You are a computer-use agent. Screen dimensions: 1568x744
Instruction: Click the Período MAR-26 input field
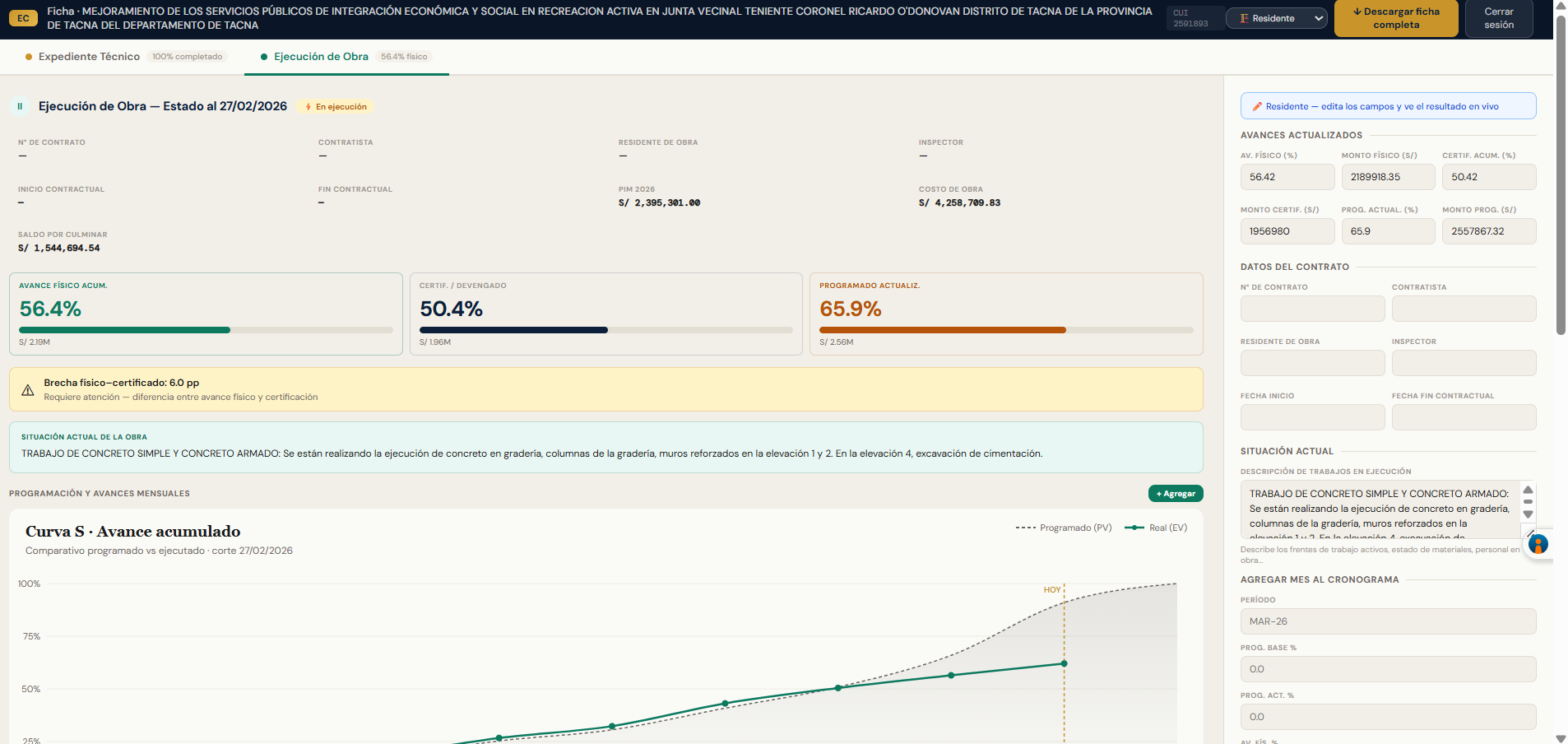[x=1388, y=621]
